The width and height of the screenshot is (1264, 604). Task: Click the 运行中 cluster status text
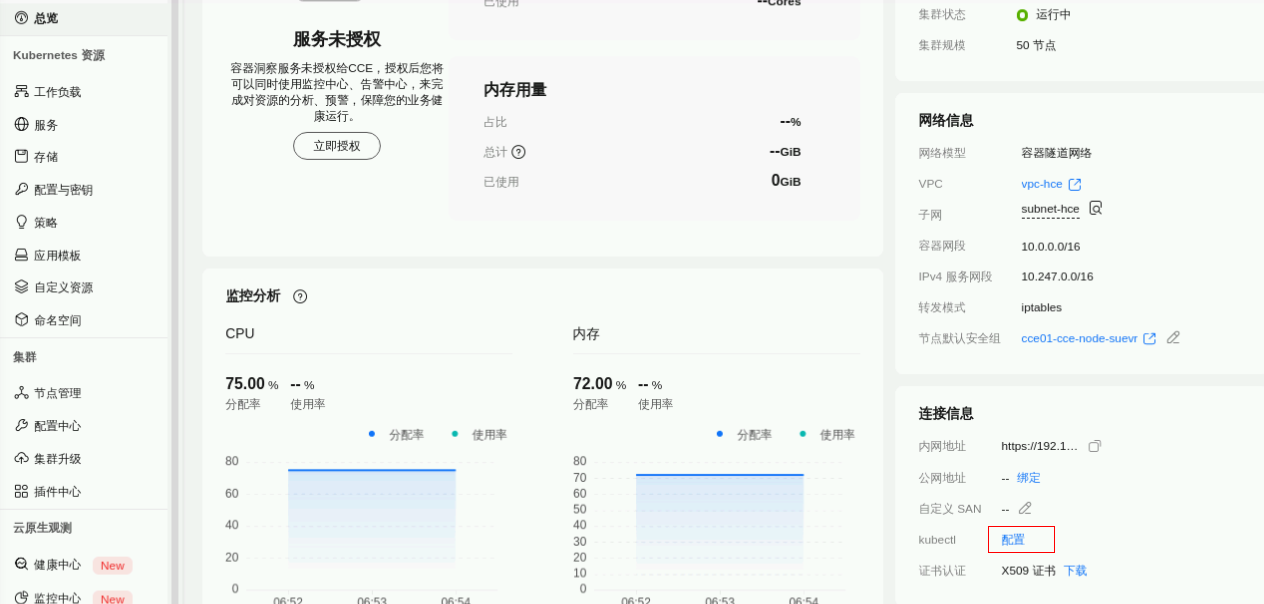click(1053, 15)
